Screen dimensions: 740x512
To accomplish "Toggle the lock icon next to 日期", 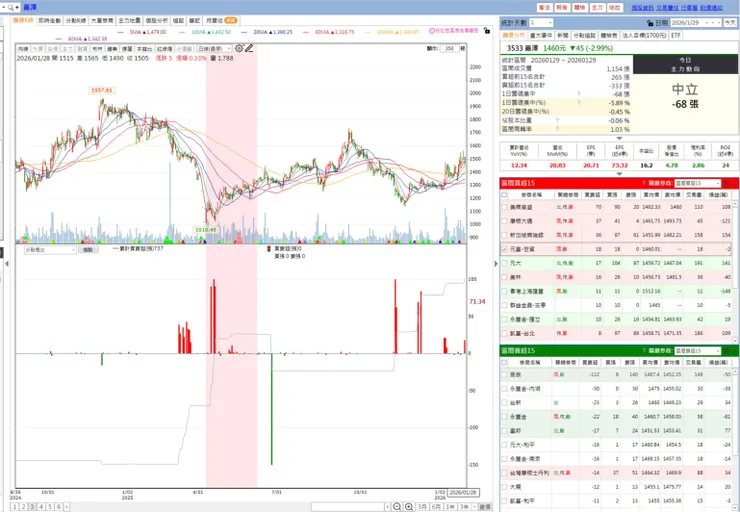I will tap(650, 23).
